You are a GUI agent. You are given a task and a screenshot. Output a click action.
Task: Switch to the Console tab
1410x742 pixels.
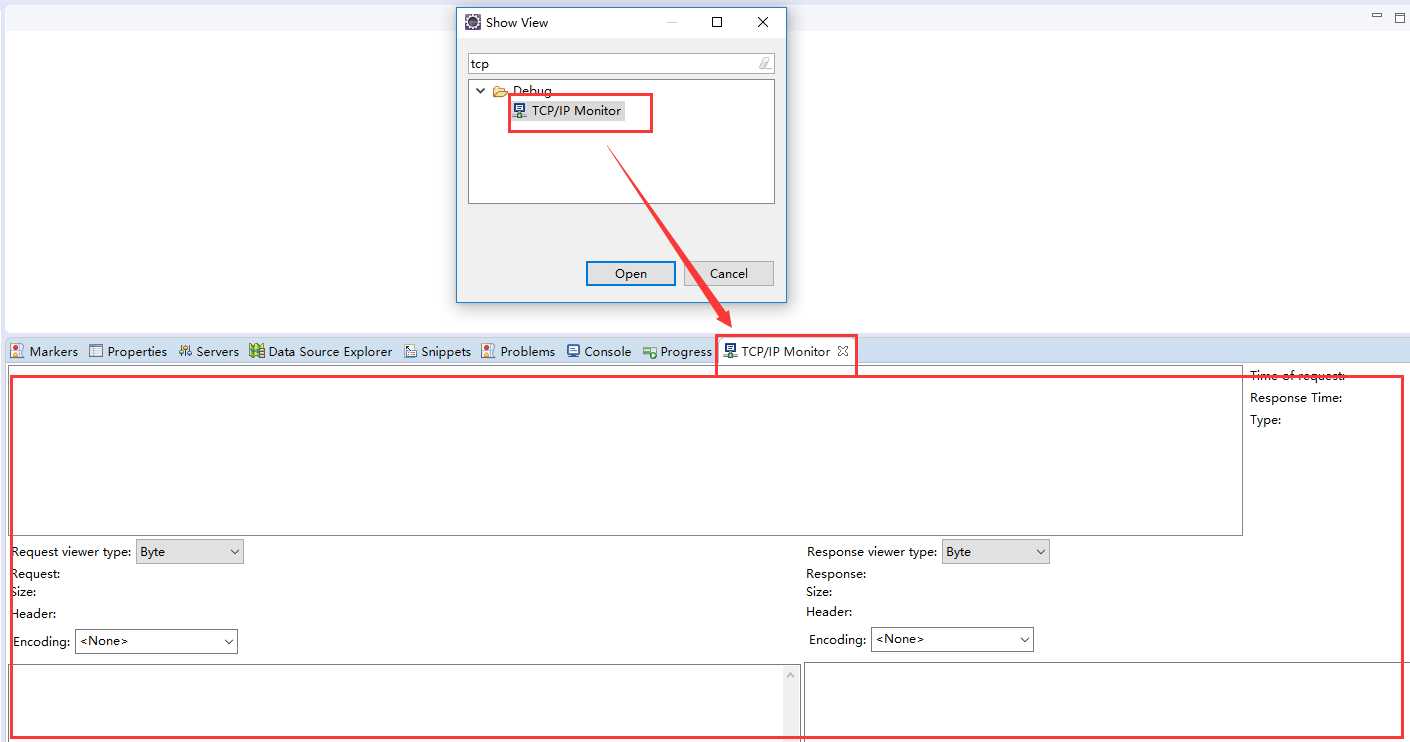[x=599, y=351]
